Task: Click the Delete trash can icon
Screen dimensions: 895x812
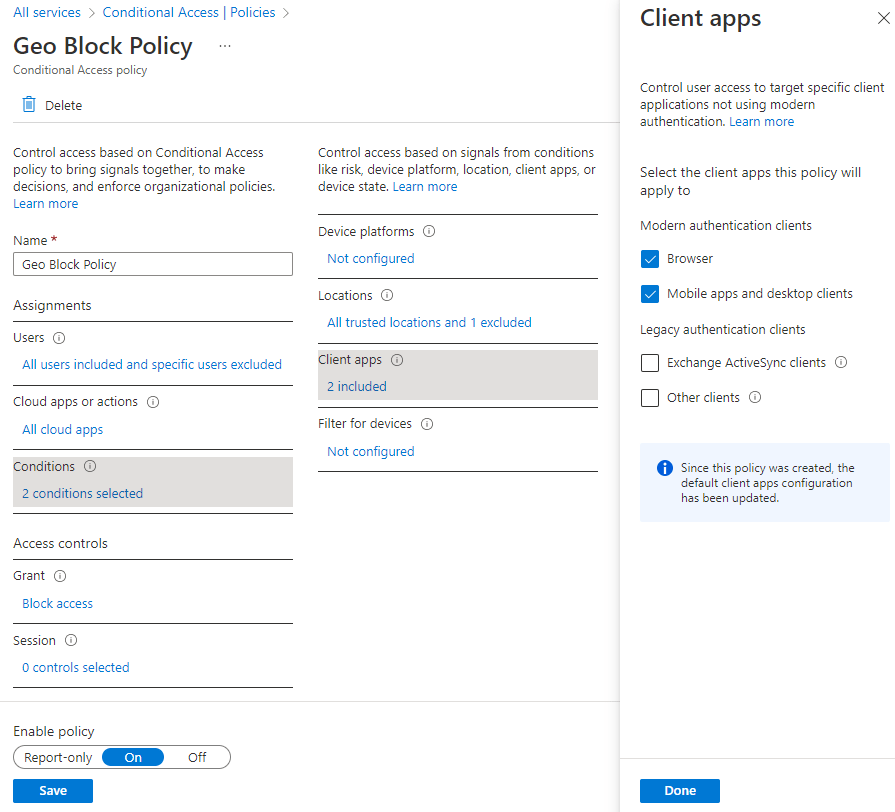Action: click(29, 105)
